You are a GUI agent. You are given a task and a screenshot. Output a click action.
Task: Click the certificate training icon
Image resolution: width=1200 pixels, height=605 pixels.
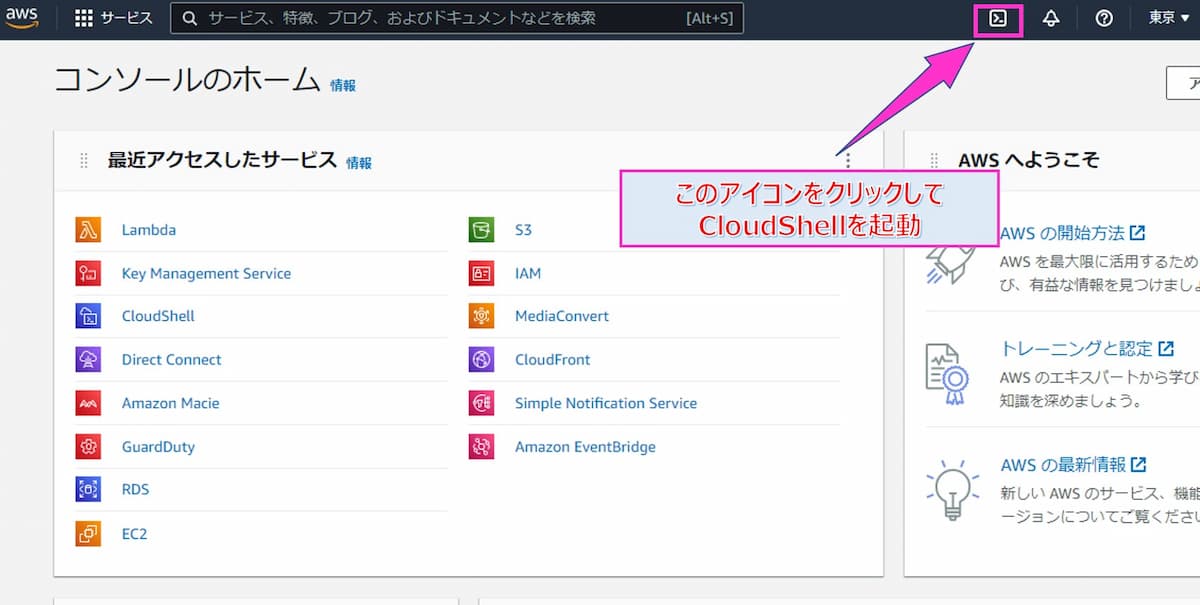pos(946,373)
